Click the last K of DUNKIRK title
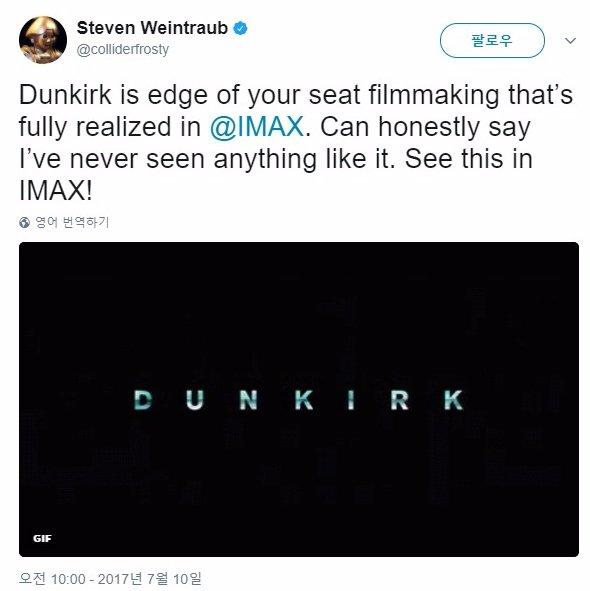 pyautogui.click(x=454, y=400)
